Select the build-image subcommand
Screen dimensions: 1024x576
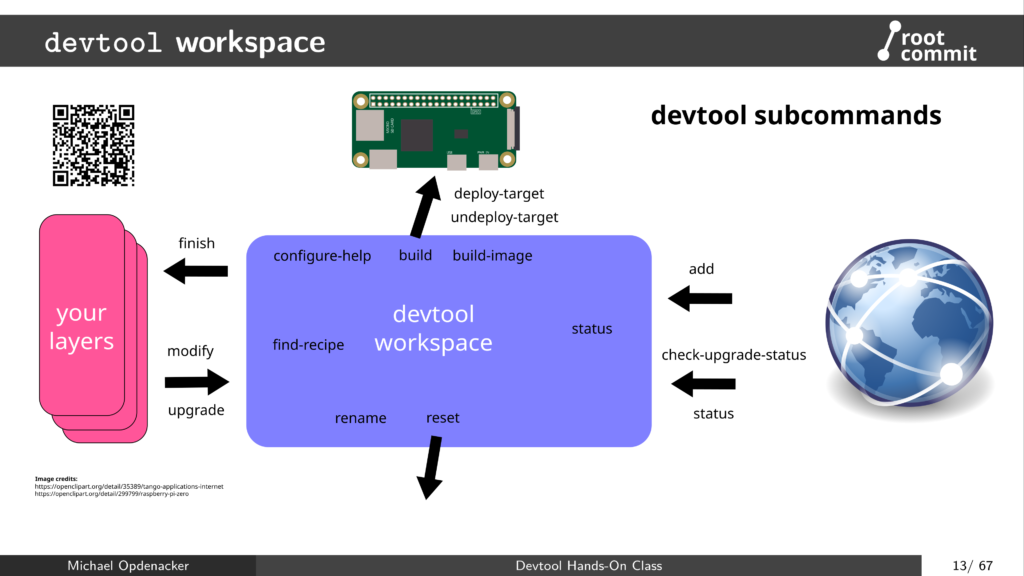491,255
